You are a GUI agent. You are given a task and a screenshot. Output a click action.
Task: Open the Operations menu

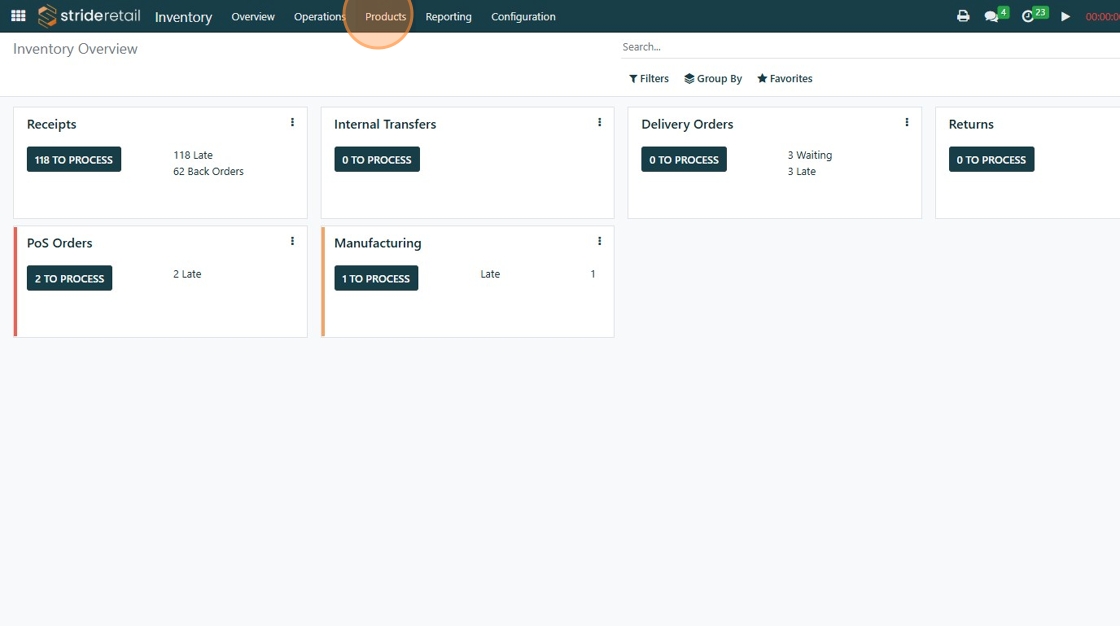pos(319,16)
